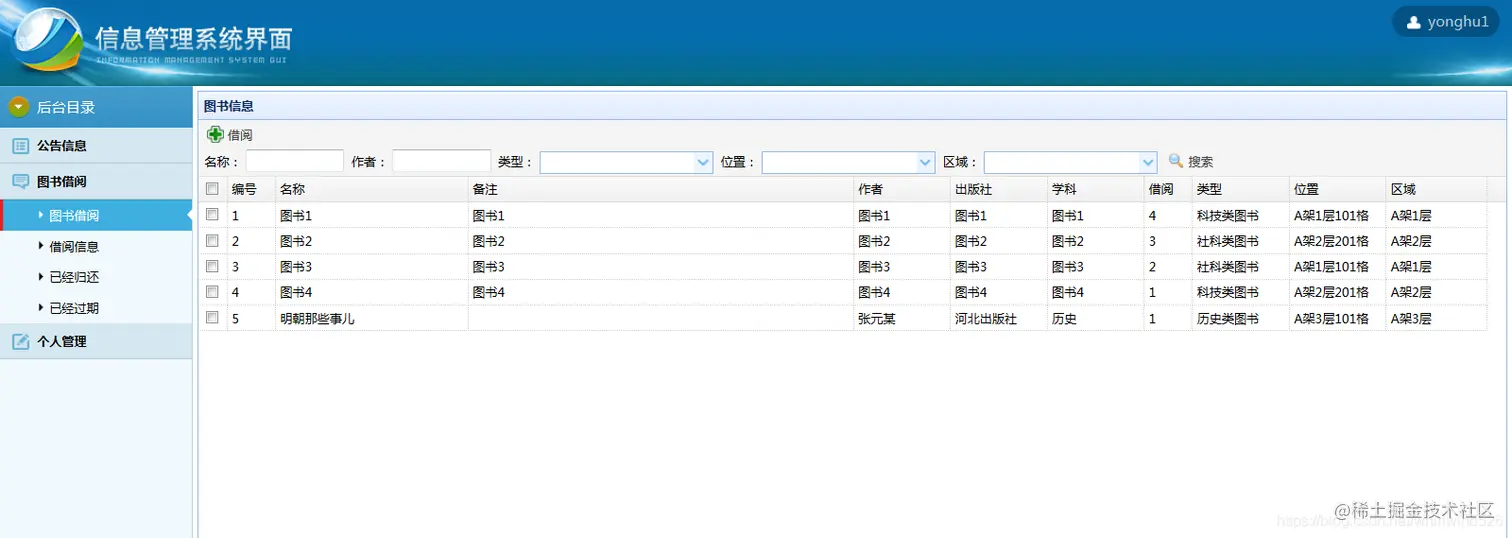
Task: Sort by the 编号 column header
Action: (x=252, y=189)
